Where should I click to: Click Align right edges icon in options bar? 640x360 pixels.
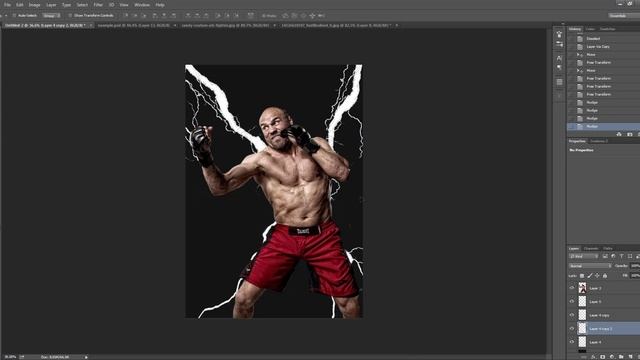coord(173,16)
